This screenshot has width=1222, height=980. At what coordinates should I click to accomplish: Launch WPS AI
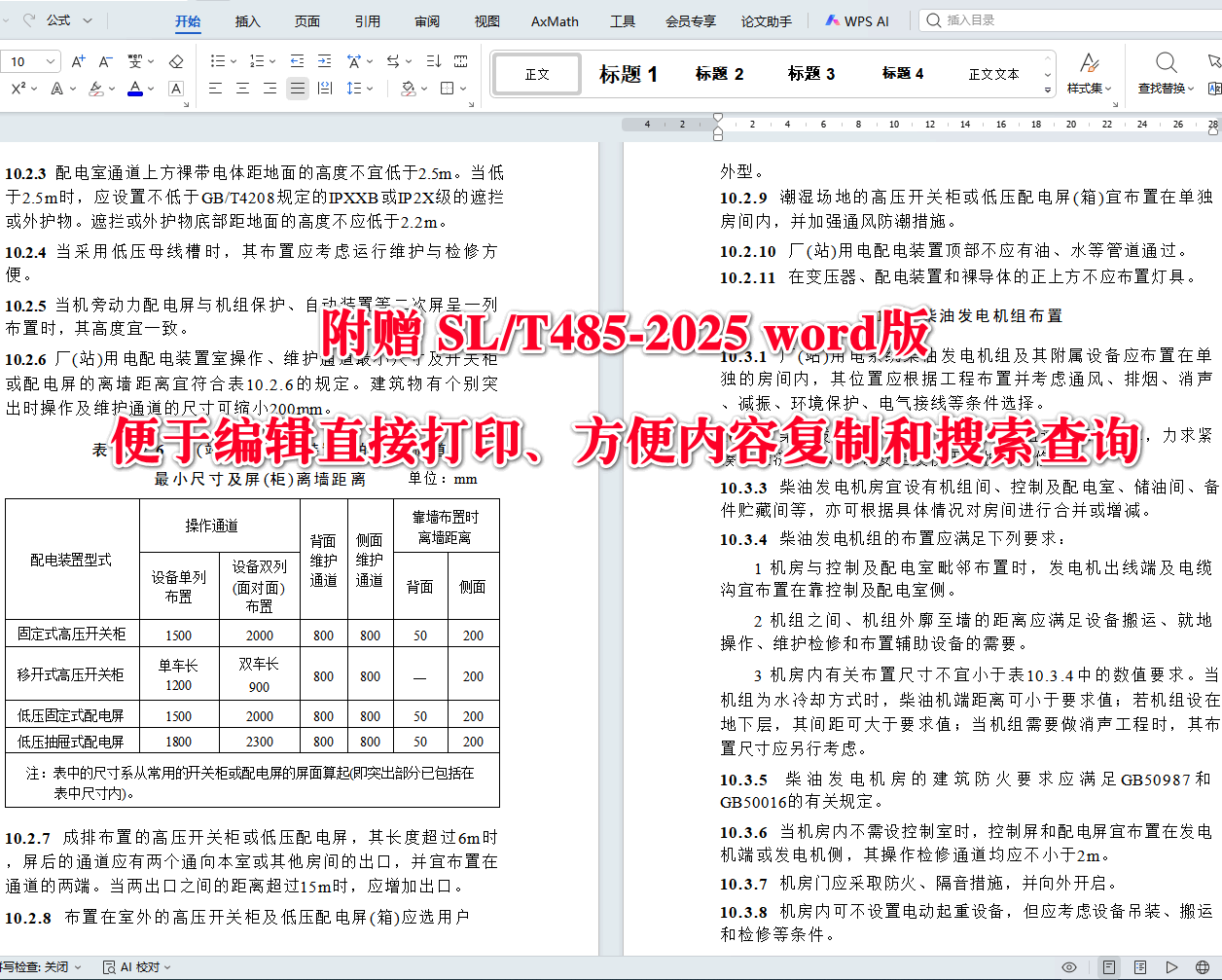coord(858,20)
